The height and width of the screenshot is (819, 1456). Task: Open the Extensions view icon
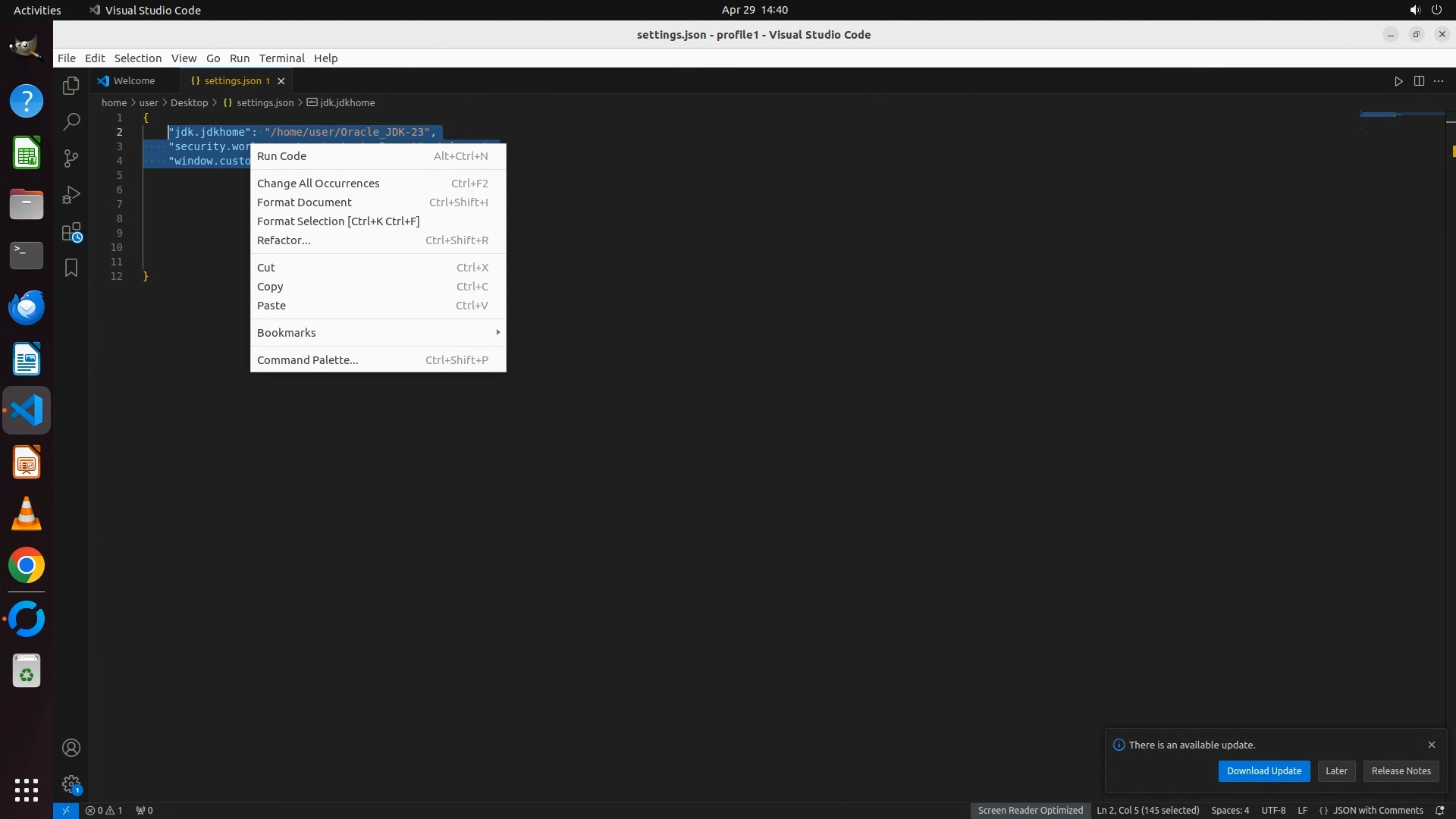pyautogui.click(x=71, y=232)
